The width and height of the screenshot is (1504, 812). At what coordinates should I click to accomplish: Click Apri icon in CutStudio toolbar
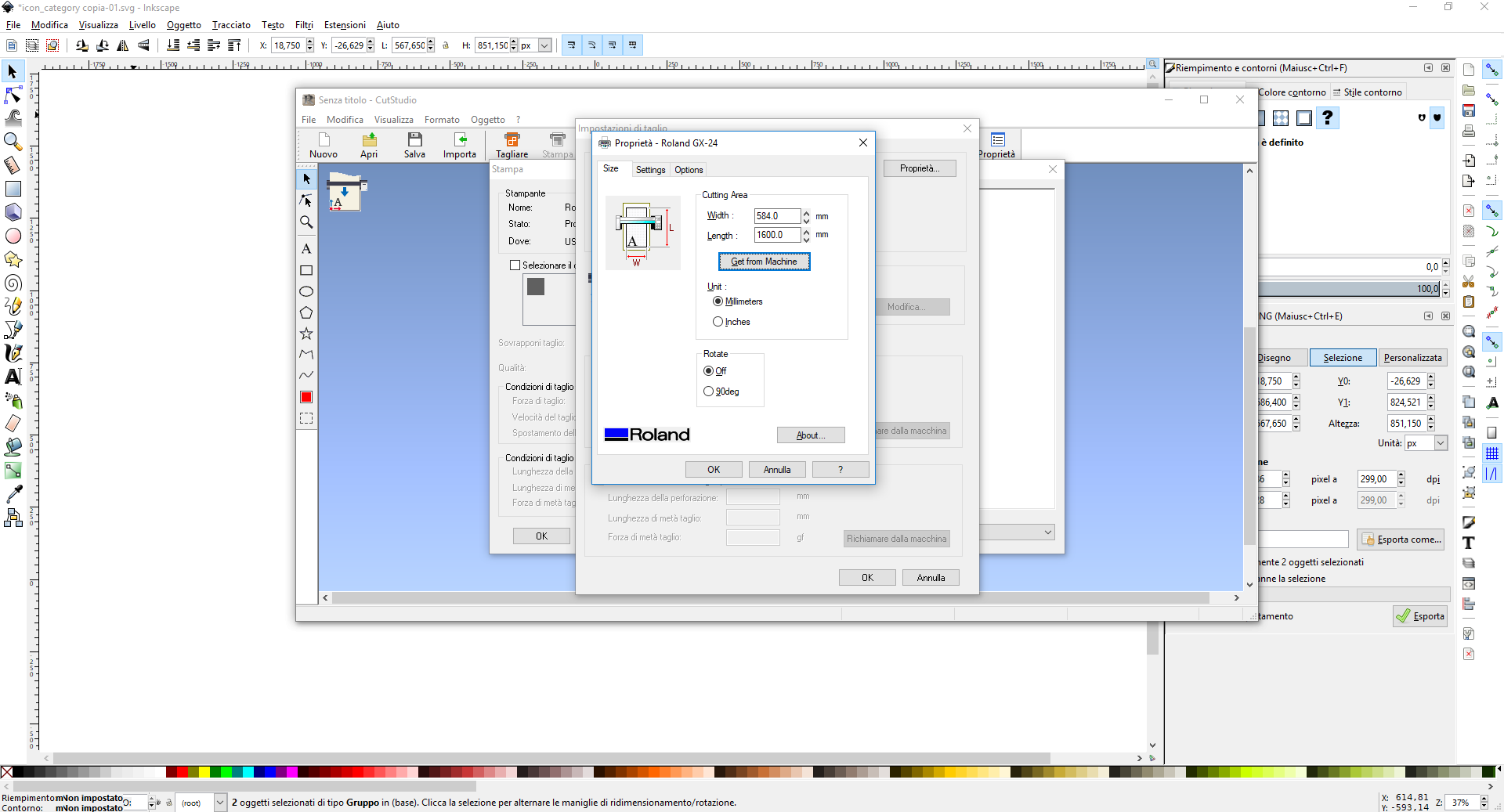tap(369, 145)
